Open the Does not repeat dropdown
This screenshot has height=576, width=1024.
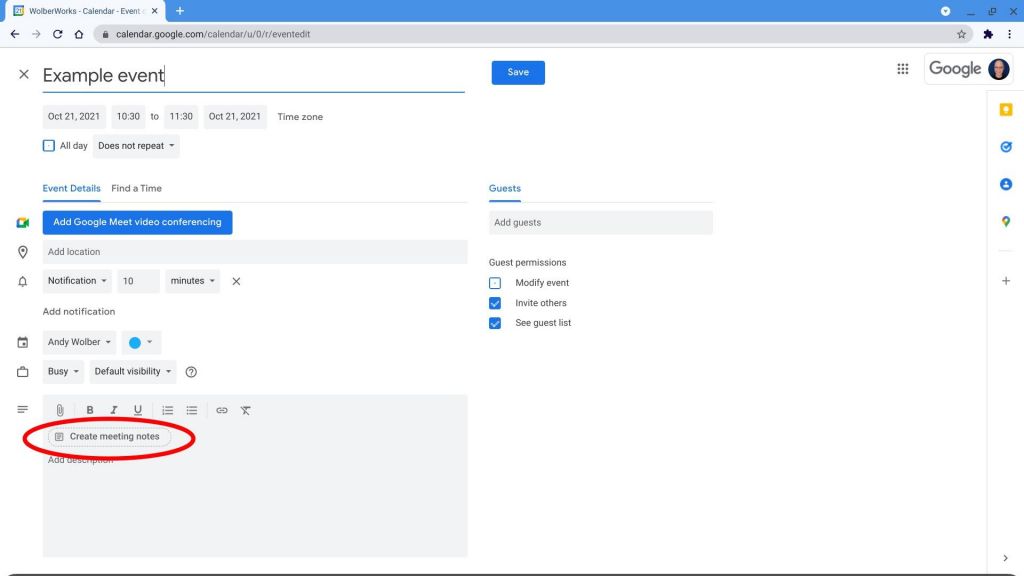point(136,145)
